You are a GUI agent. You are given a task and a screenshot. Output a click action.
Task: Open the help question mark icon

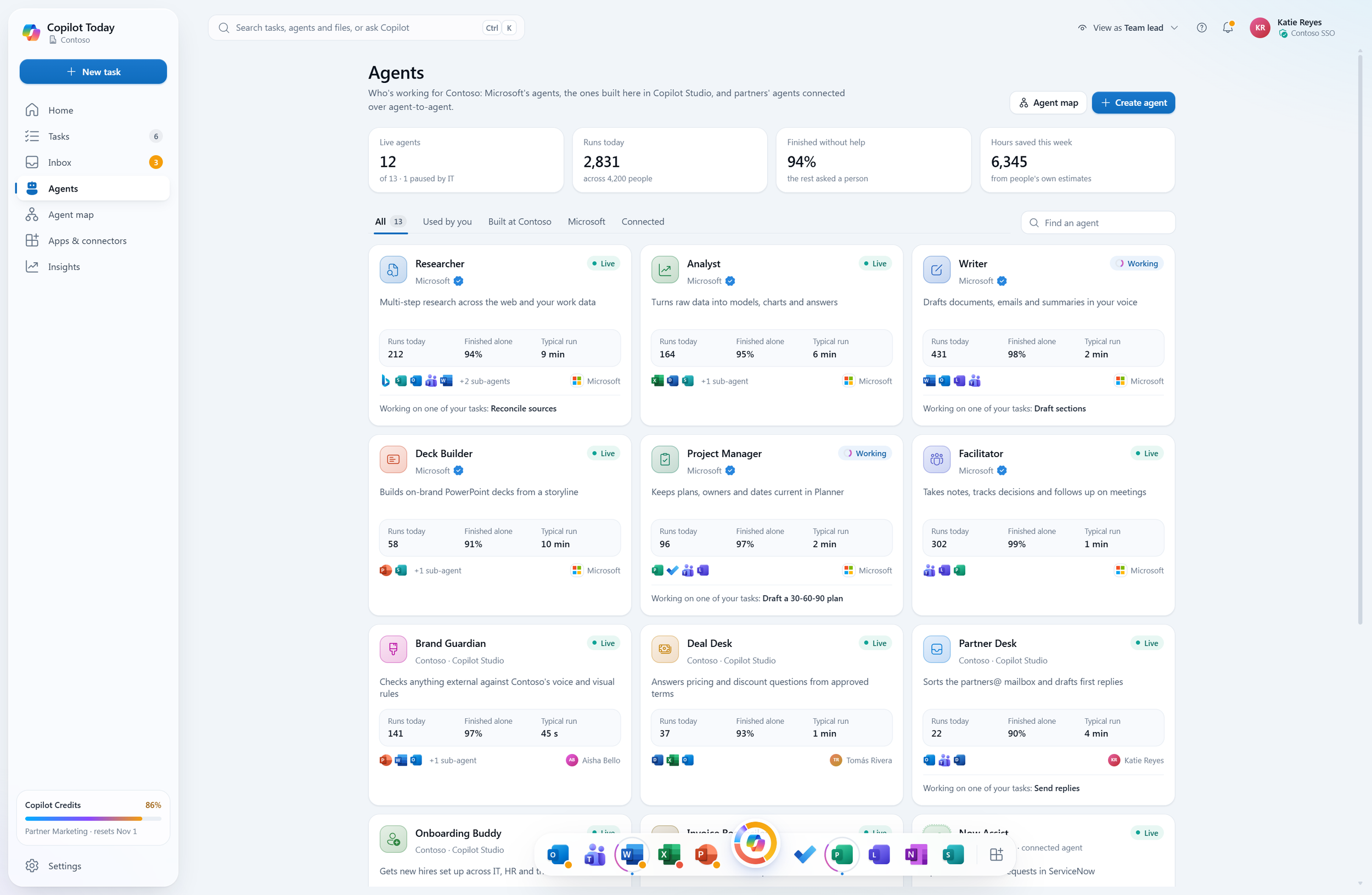tap(1201, 27)
